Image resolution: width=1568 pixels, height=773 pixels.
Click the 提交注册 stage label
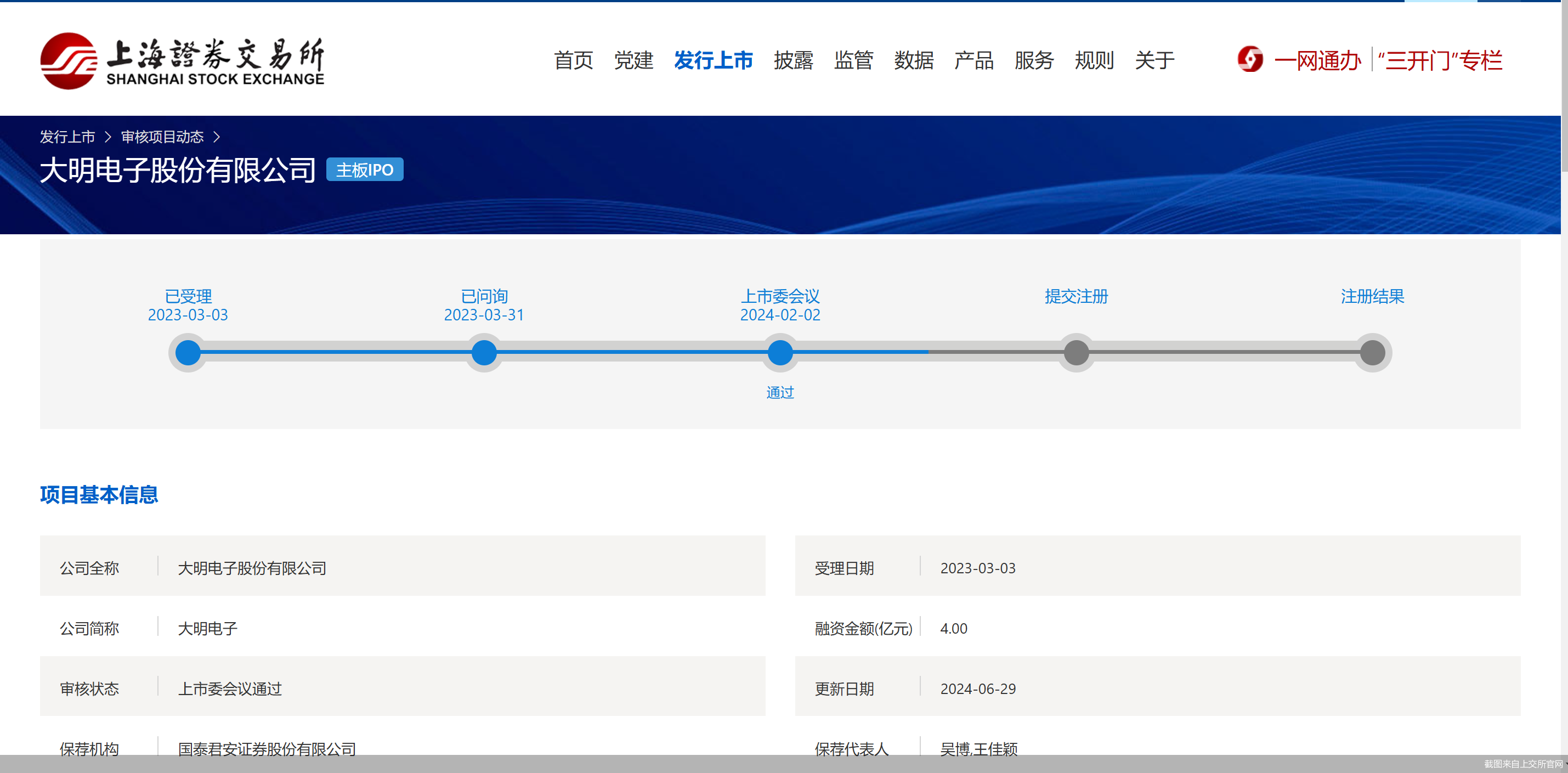click(1076, 296)
